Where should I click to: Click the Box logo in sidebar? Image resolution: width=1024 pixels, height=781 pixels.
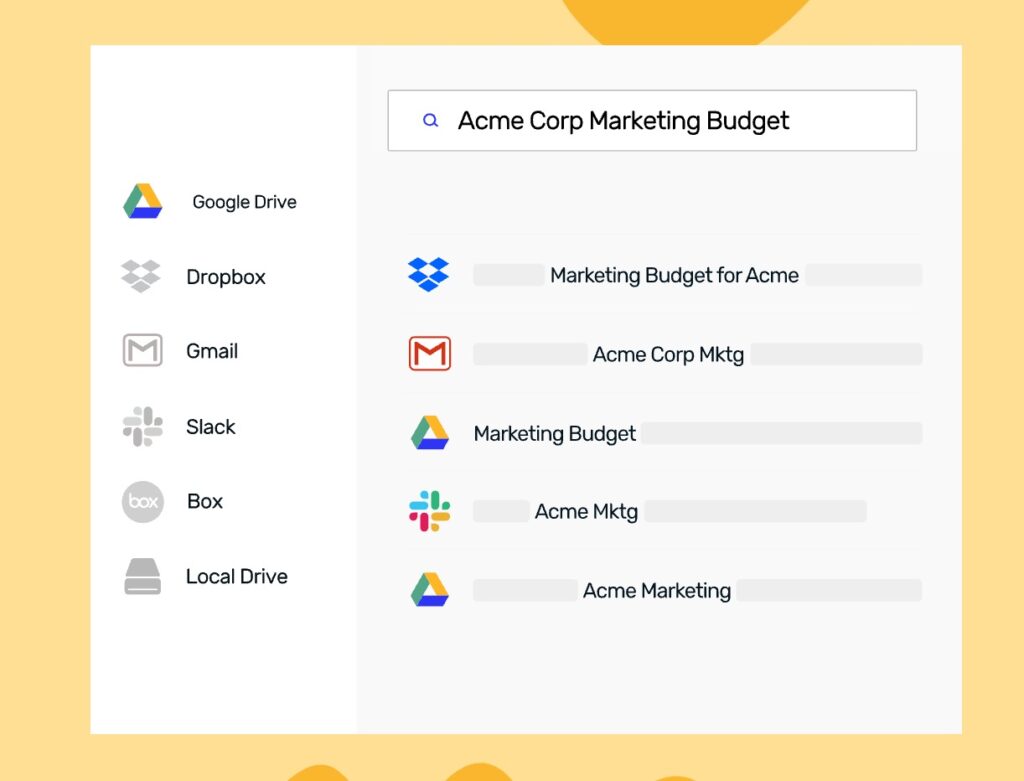(142, 502)
